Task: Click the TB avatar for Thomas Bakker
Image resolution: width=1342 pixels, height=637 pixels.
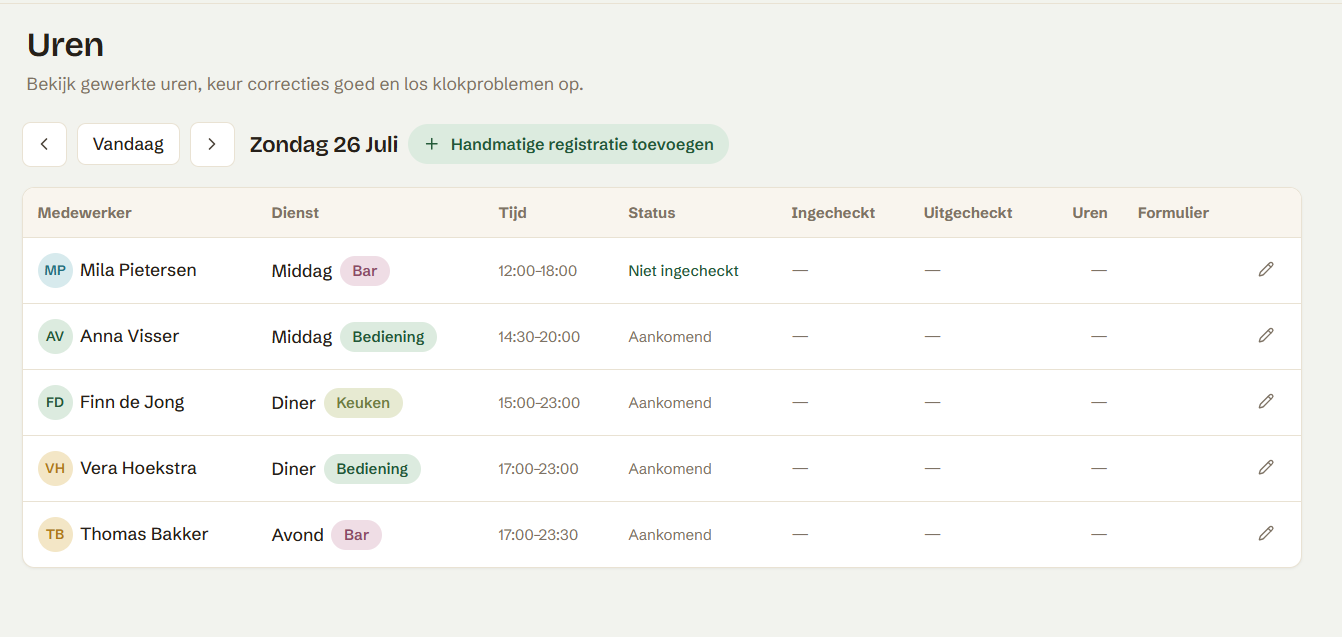Action: (x=55, y=534)
